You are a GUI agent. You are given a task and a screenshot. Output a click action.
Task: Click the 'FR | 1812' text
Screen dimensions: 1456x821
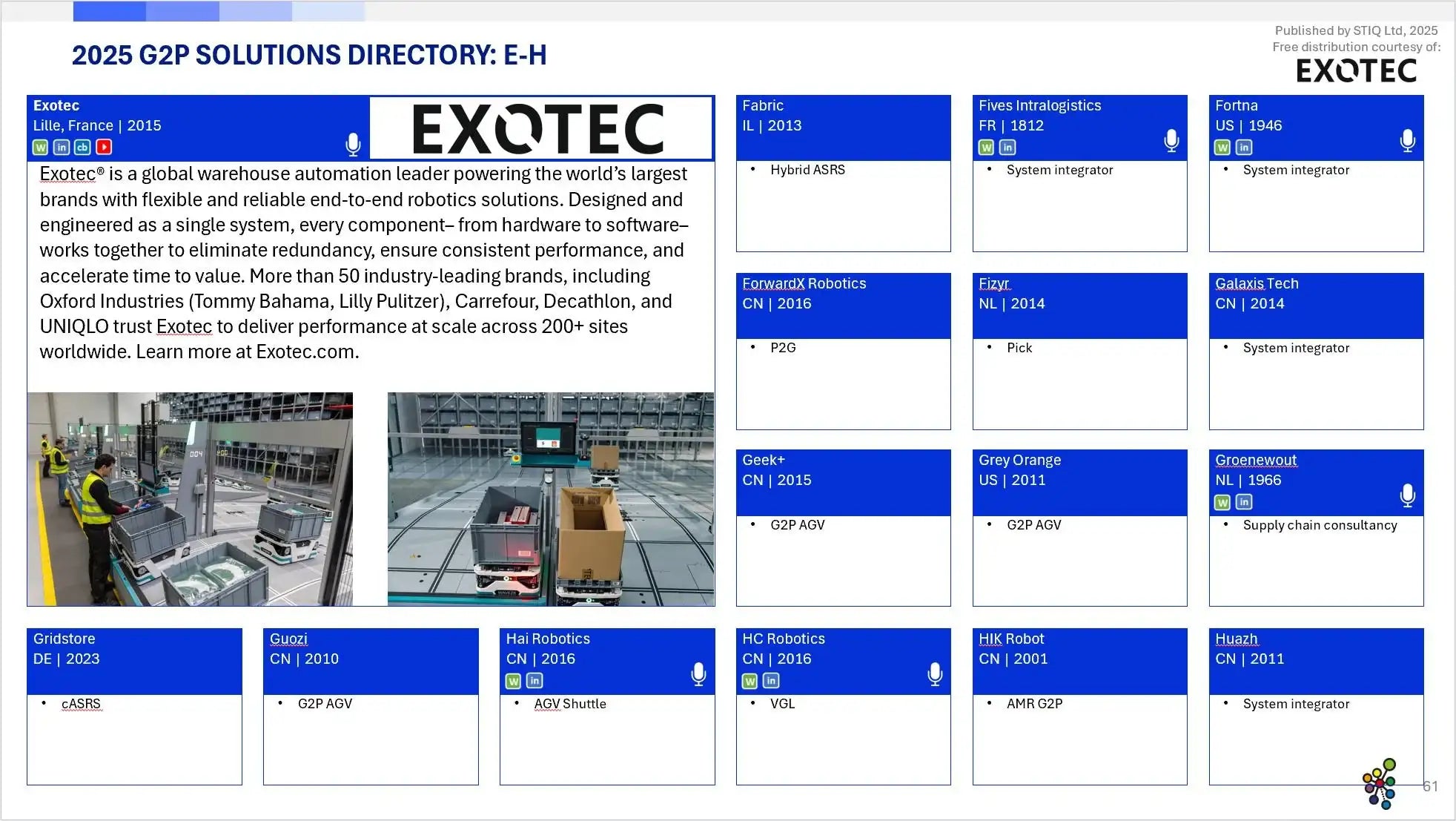(1011, 125)
